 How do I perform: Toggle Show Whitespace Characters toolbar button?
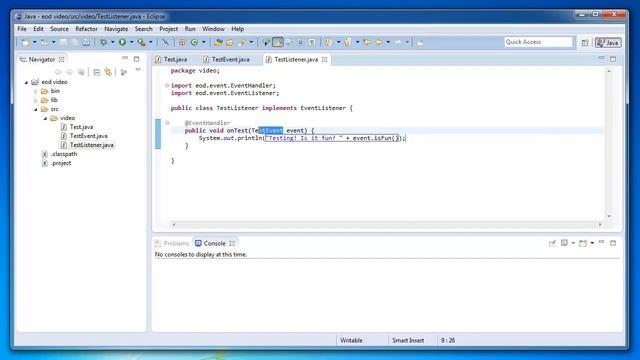(x=312, y=42)
